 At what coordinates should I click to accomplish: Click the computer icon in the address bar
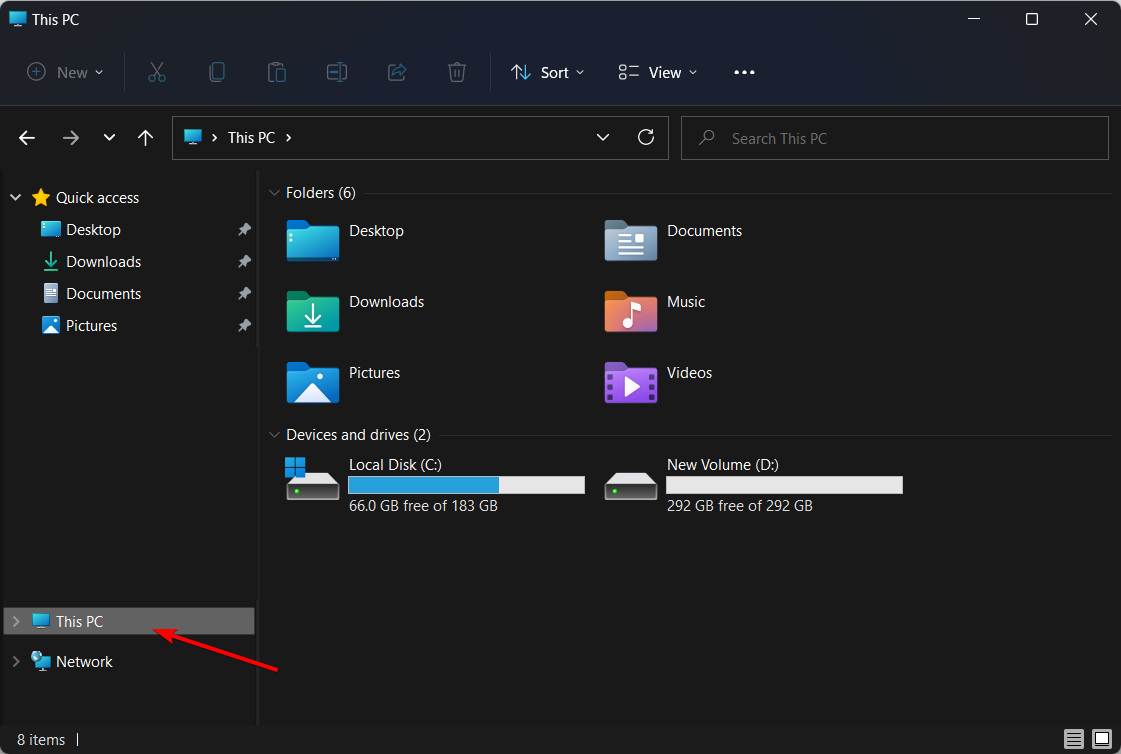193,137
